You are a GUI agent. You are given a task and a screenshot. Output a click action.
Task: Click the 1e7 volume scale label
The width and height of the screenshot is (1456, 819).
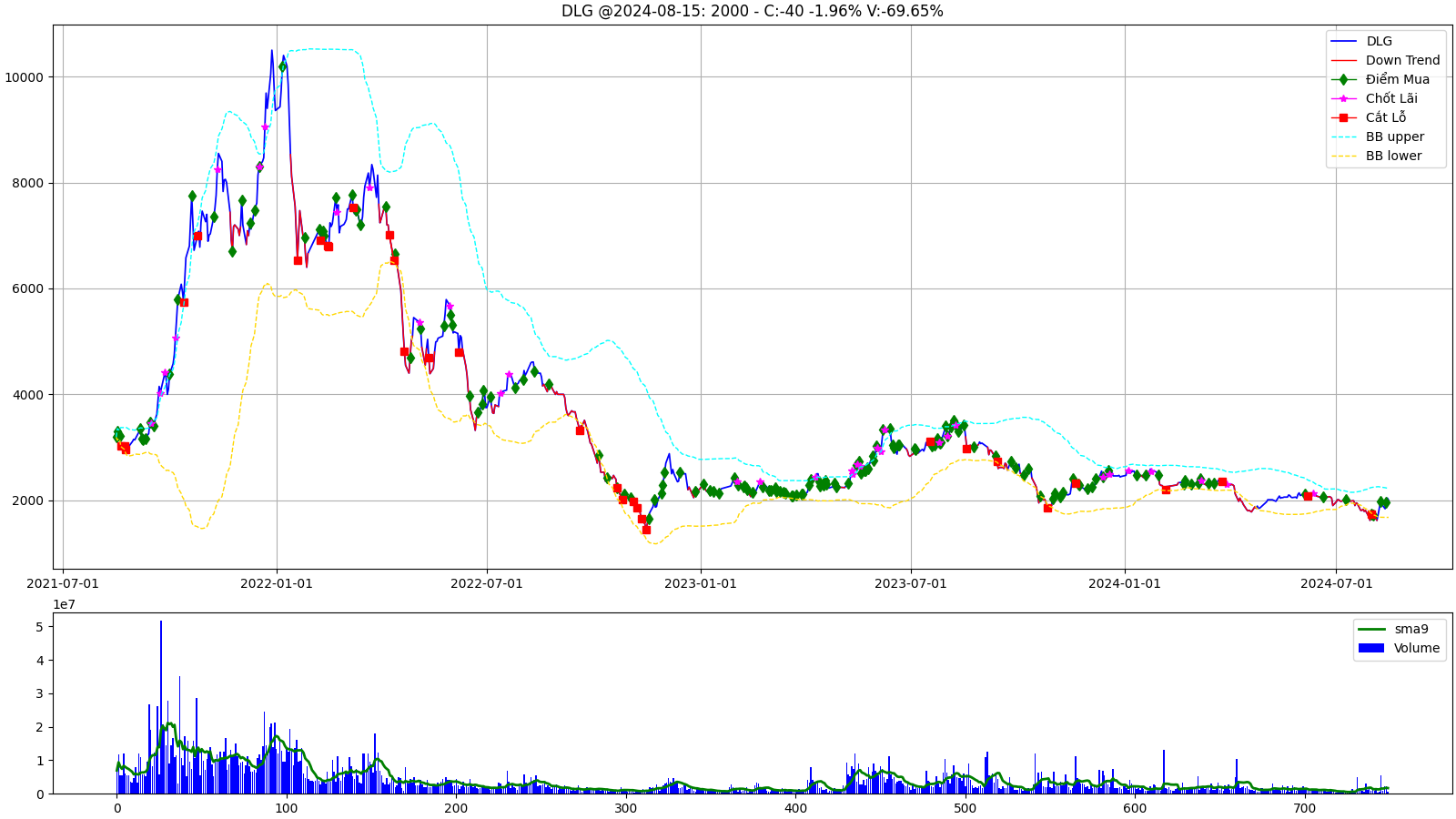pyautogui.click(x=64, y=604)
